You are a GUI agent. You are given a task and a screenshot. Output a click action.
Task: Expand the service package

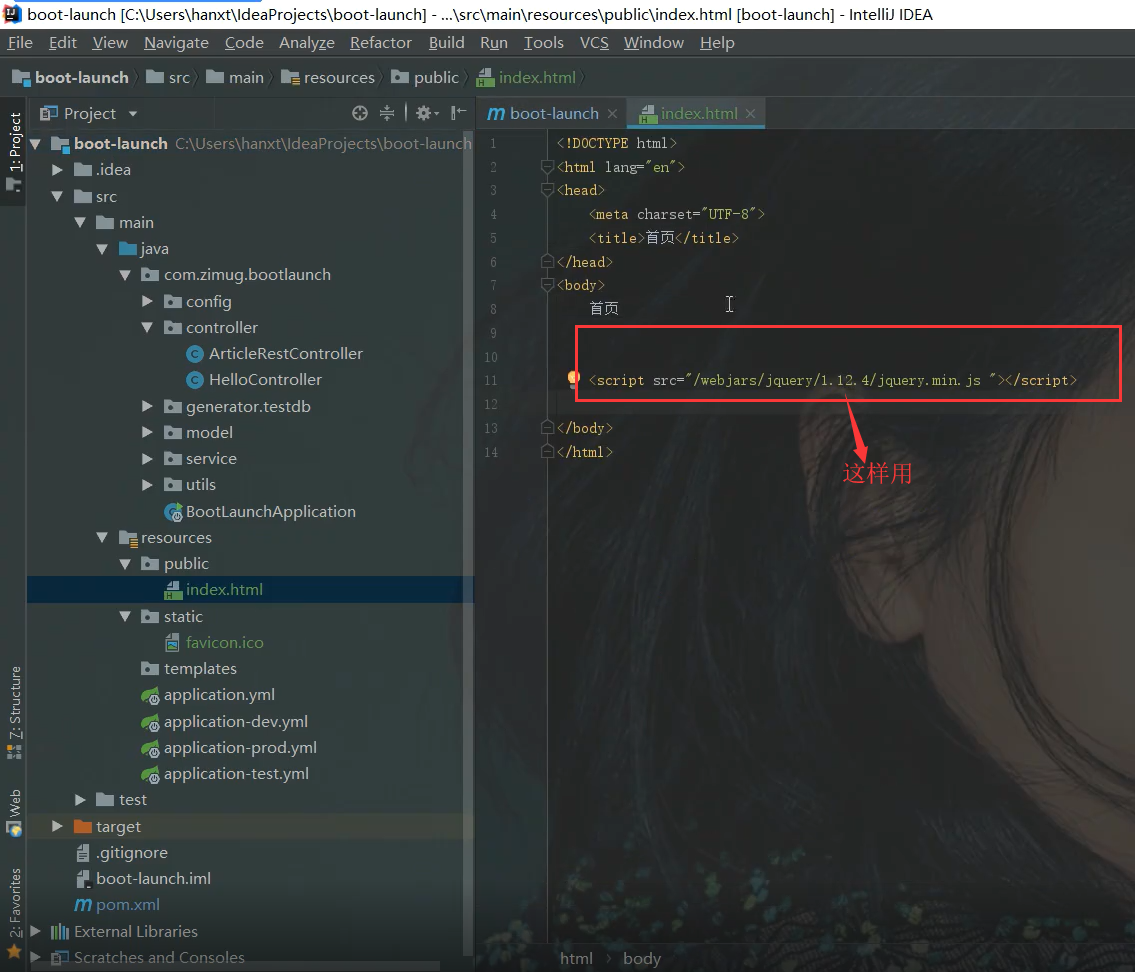click(147, 458)
